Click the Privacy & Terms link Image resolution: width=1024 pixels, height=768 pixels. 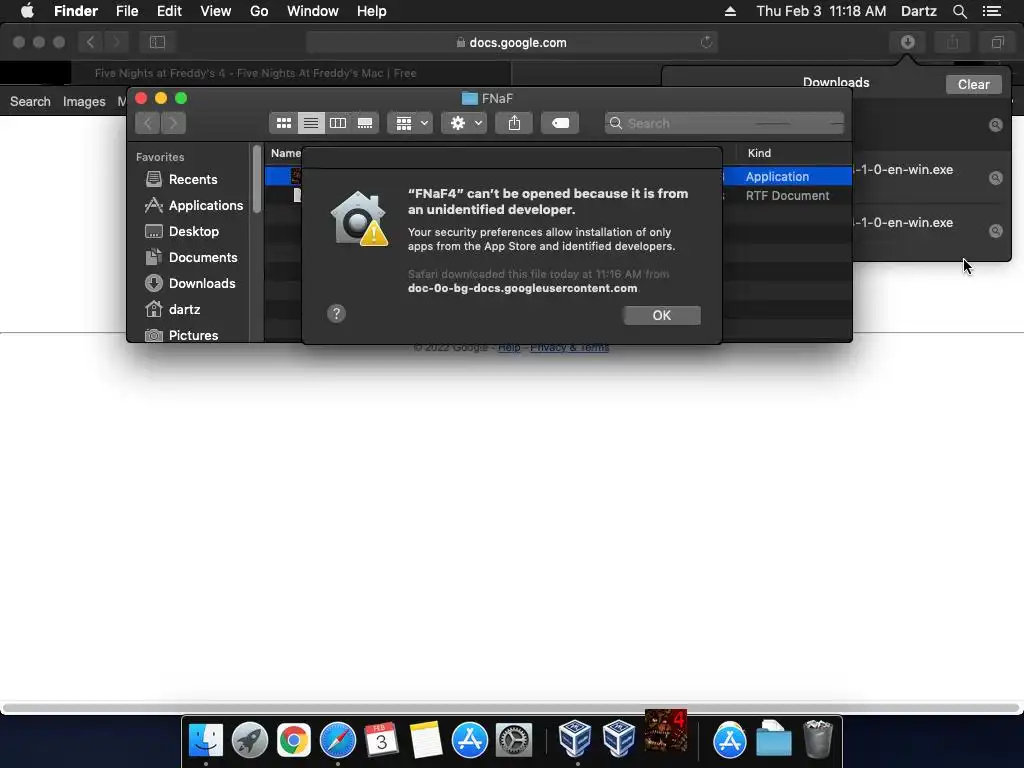[569, 347]
